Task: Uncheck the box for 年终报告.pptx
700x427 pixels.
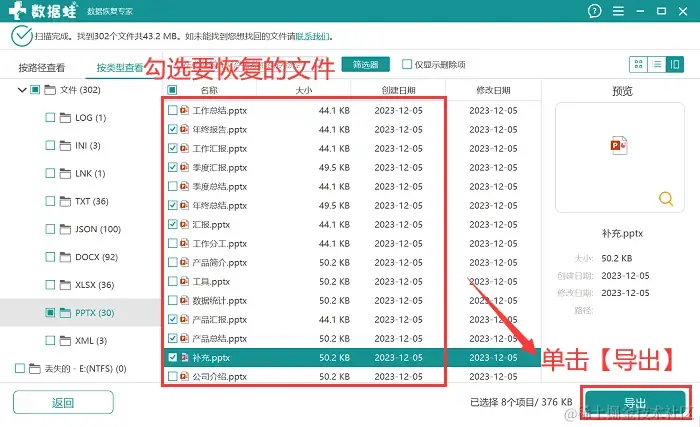Action: pyautogui.click(x=172, y=129)
